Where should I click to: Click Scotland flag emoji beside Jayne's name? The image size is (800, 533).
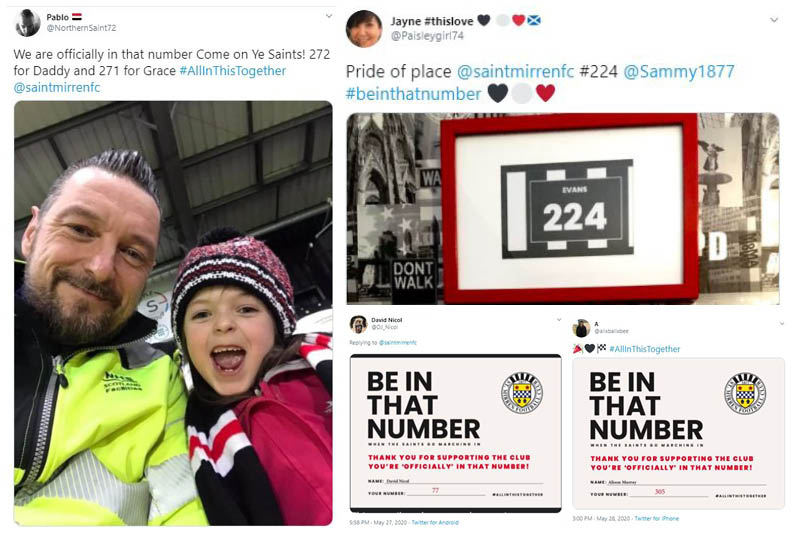(534, 20)
